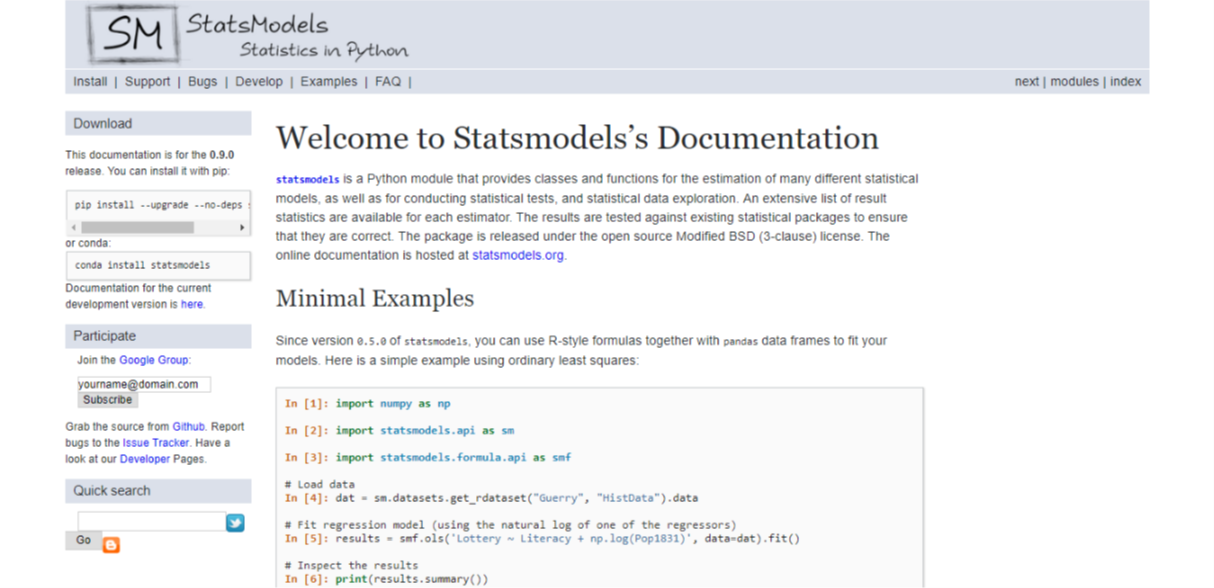The width and height of the screenshot is (1214, 588).
Task: Open the Examples menu item
Action: pyautogui.click(x=328, y=81)
